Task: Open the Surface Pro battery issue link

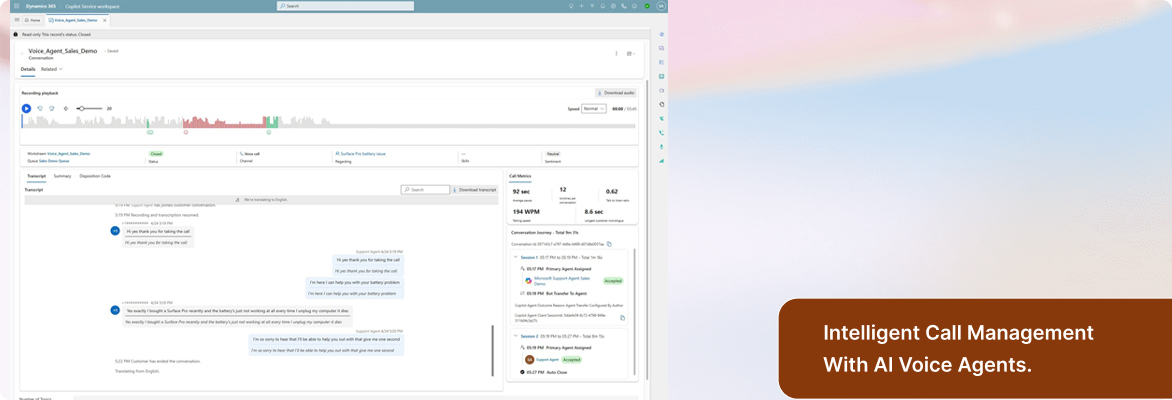Action: coord(363,153)
